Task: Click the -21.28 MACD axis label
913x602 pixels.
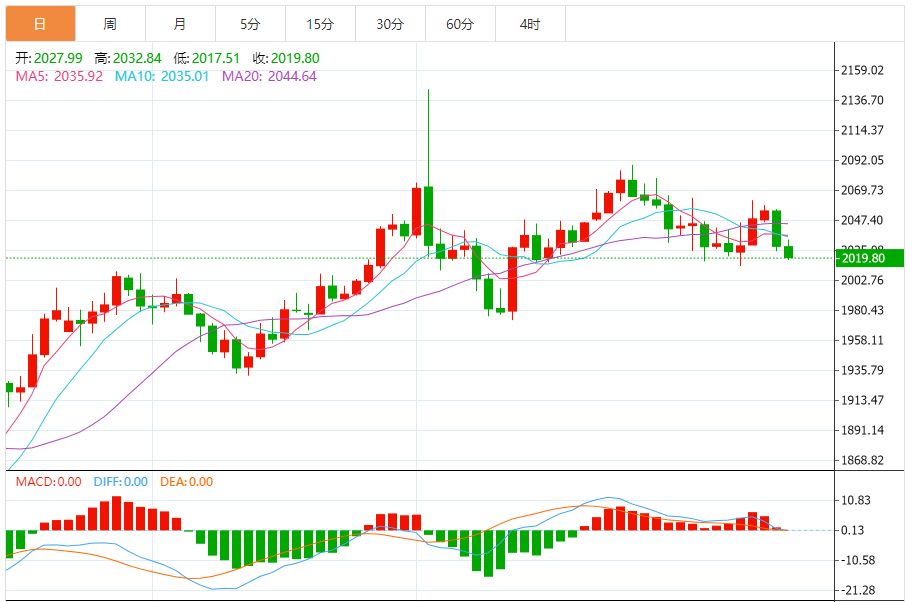Action: pyautogui.click(x=856, y=590)
